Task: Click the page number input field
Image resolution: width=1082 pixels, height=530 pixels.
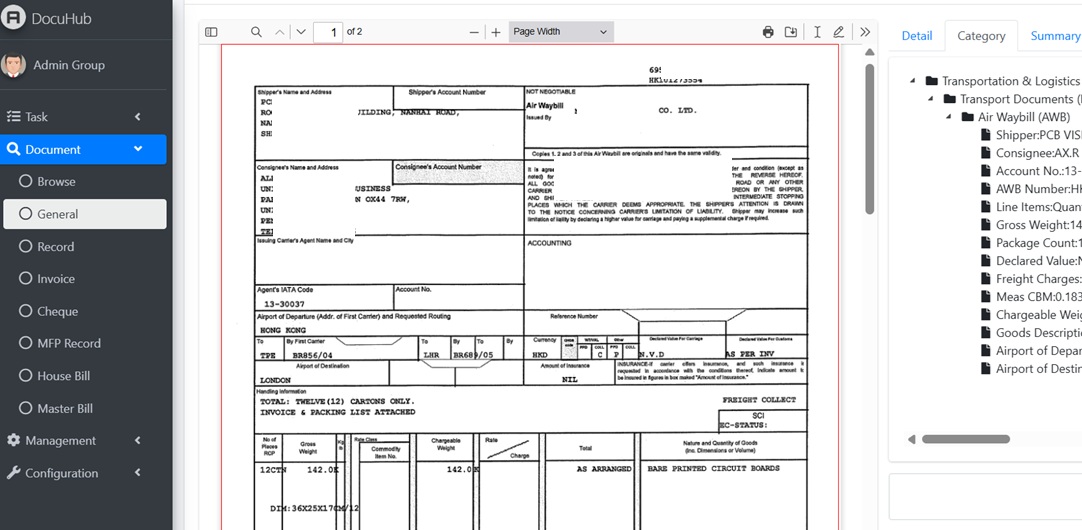Action: [x=327, y=32]
